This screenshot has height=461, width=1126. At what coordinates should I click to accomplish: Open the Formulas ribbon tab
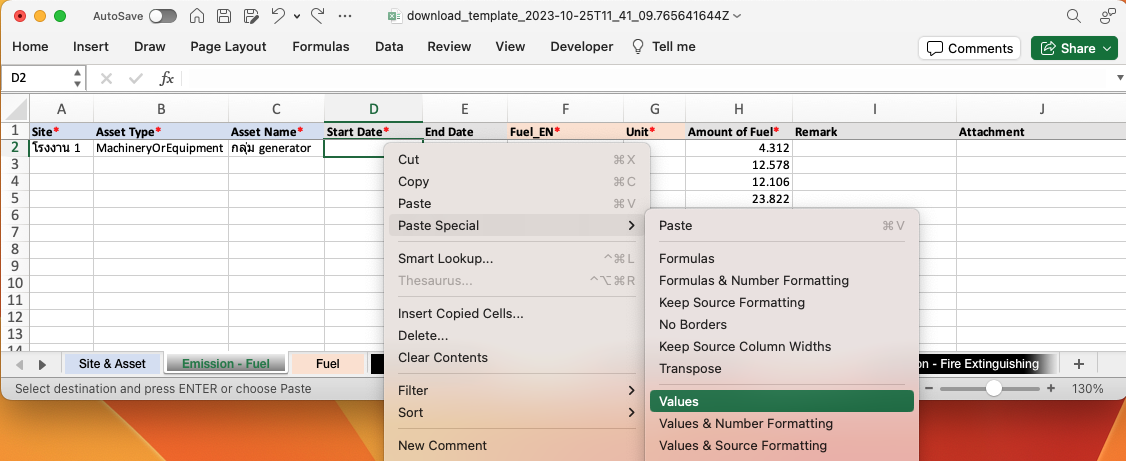click(x=320, y=47)
